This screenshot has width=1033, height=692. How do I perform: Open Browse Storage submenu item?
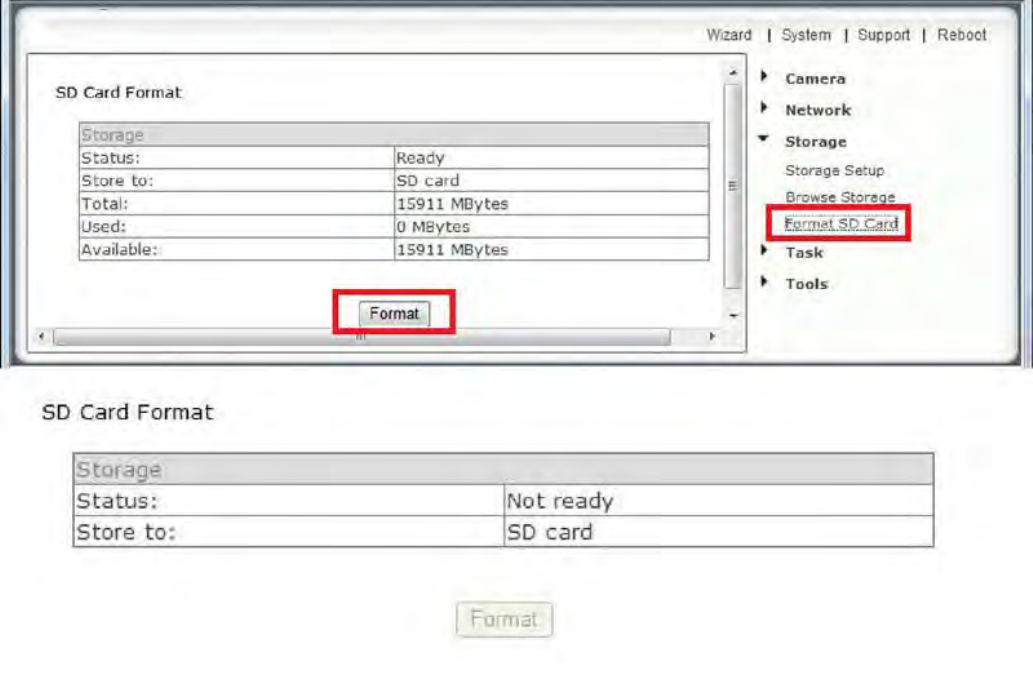(840, 197)
